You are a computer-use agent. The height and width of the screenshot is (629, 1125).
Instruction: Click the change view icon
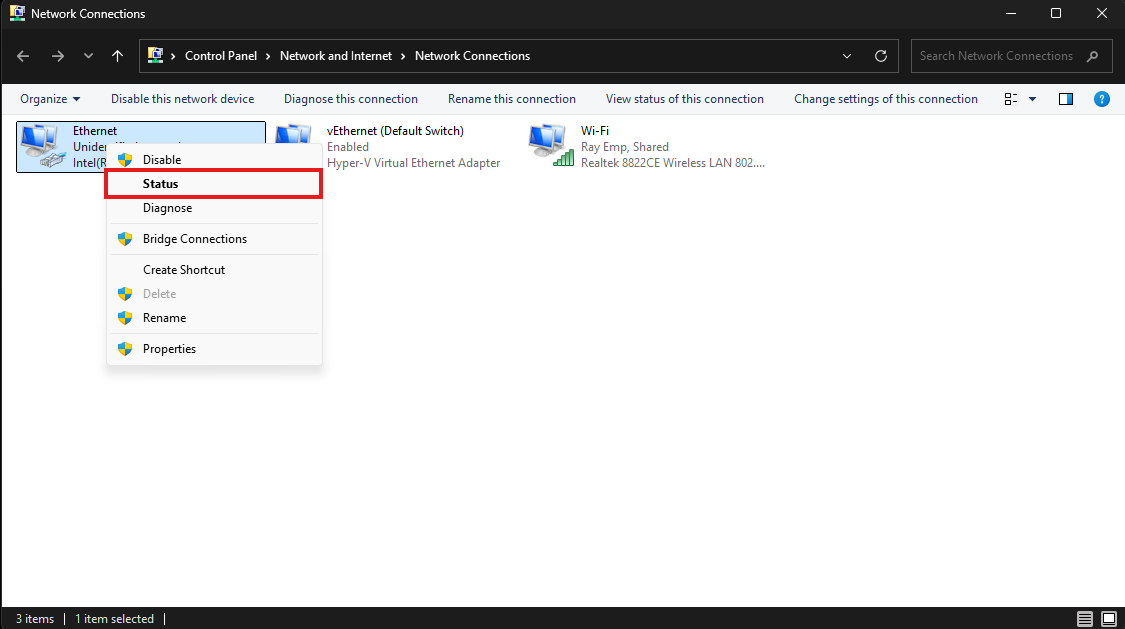[x=1010, y=99]
